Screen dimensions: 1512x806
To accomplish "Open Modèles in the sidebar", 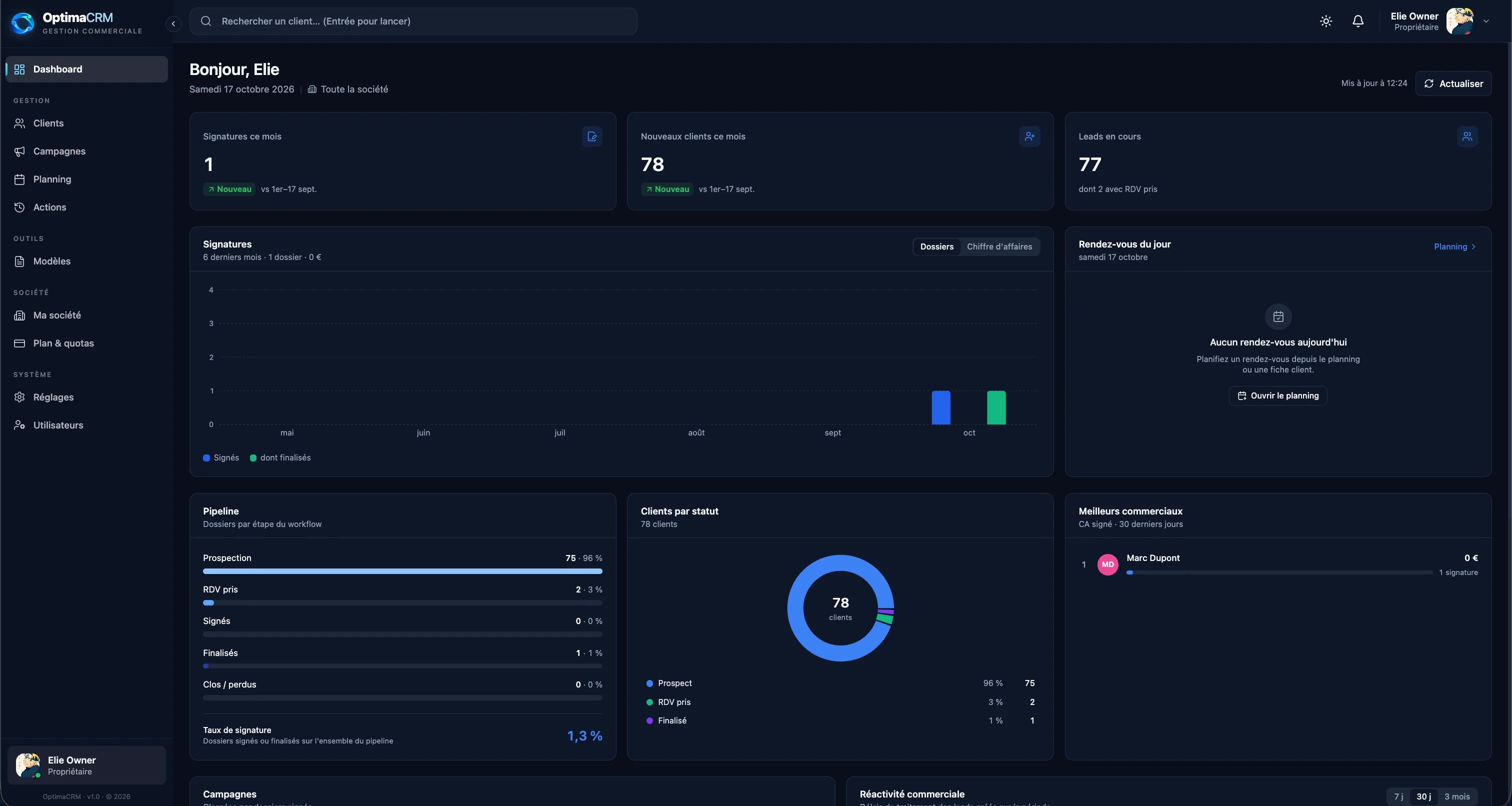I will click(x=87, y=261).
